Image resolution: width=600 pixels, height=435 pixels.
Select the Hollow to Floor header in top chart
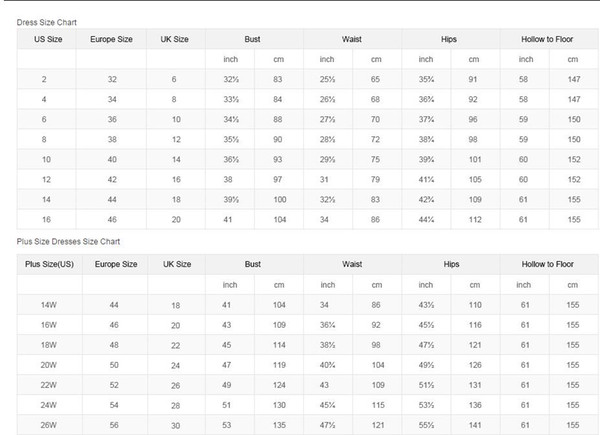click(547, 39)
